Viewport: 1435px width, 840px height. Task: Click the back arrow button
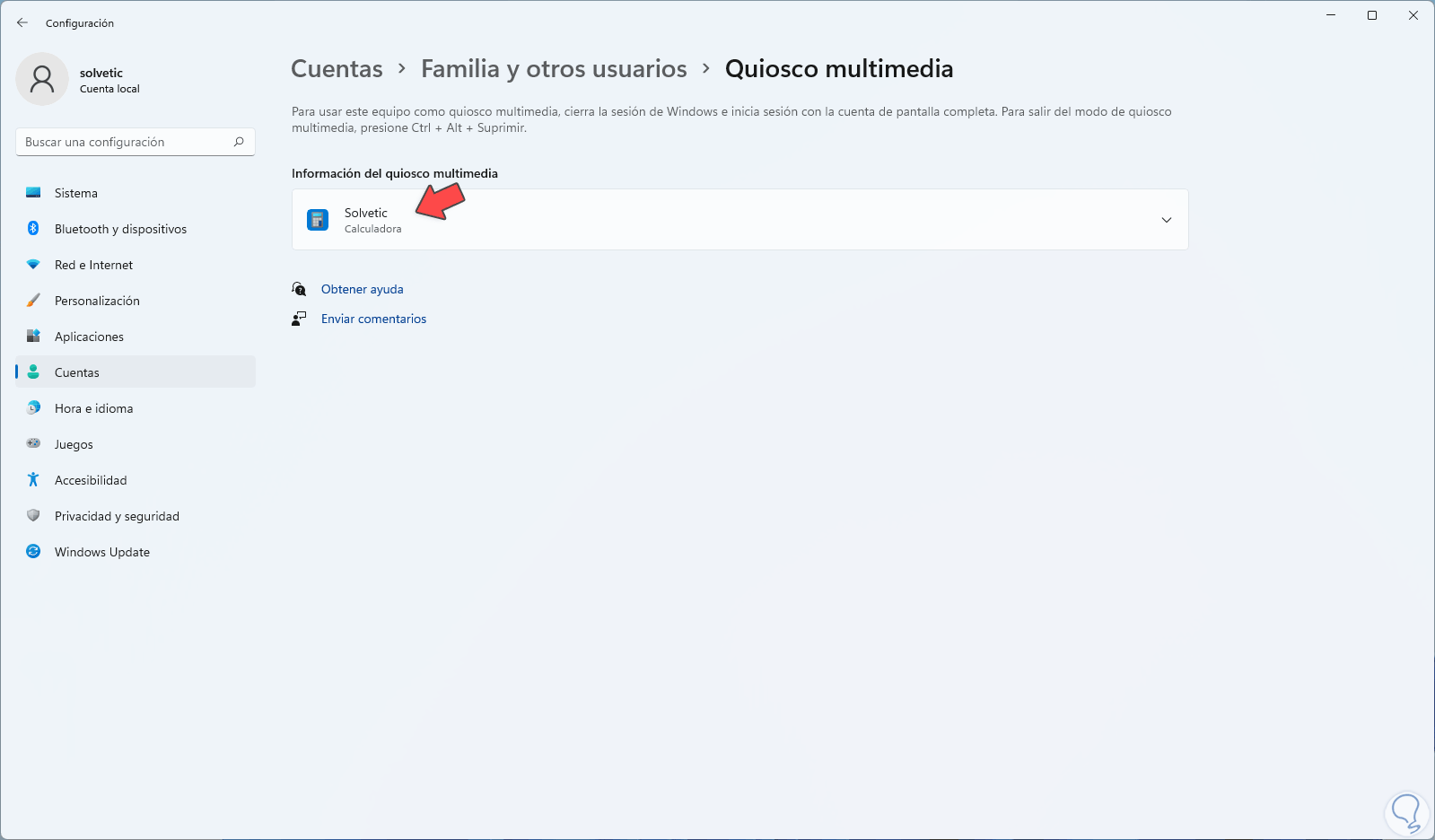22,23
